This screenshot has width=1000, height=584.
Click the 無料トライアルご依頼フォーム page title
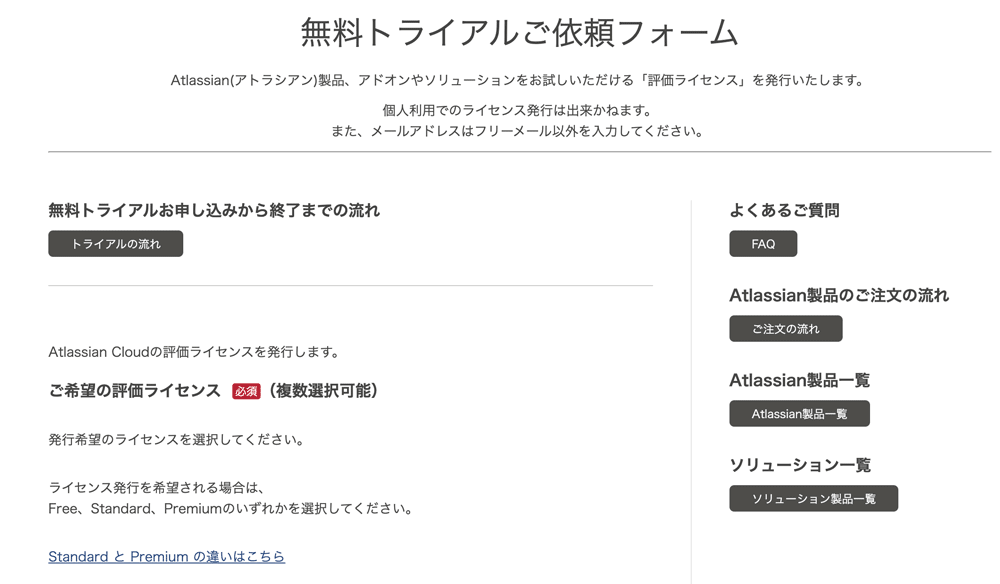(x=519, y=33)
